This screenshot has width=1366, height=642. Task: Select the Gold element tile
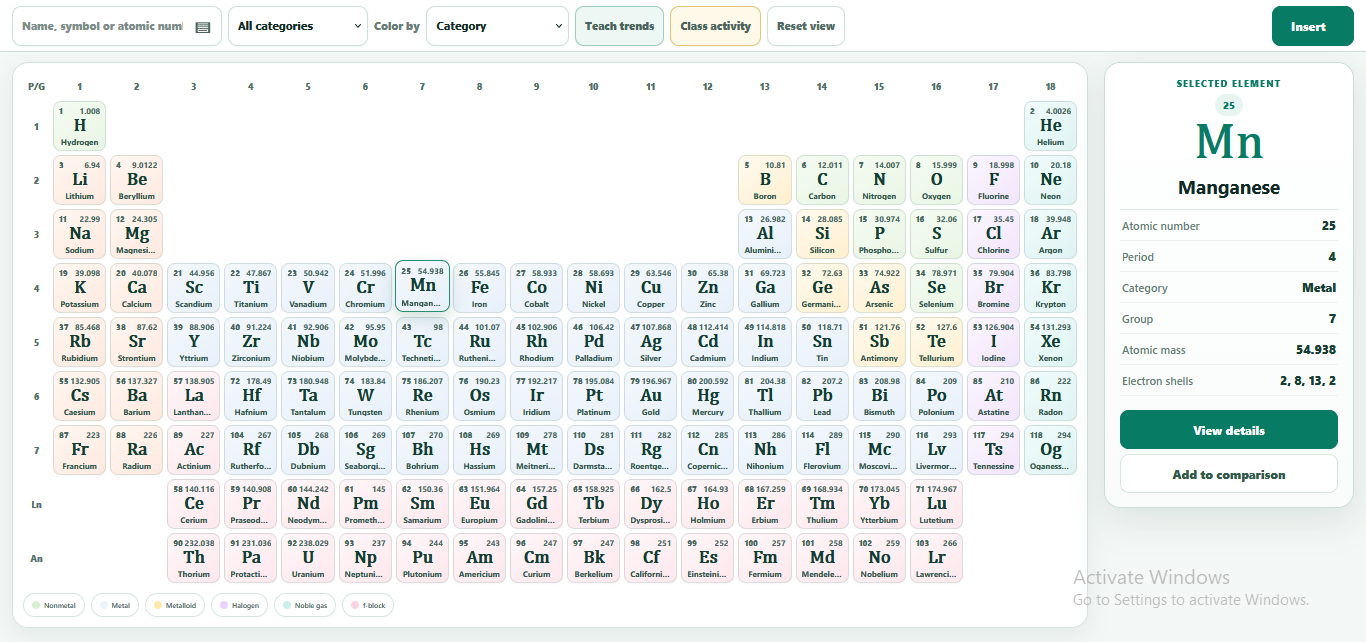[651, 396]
